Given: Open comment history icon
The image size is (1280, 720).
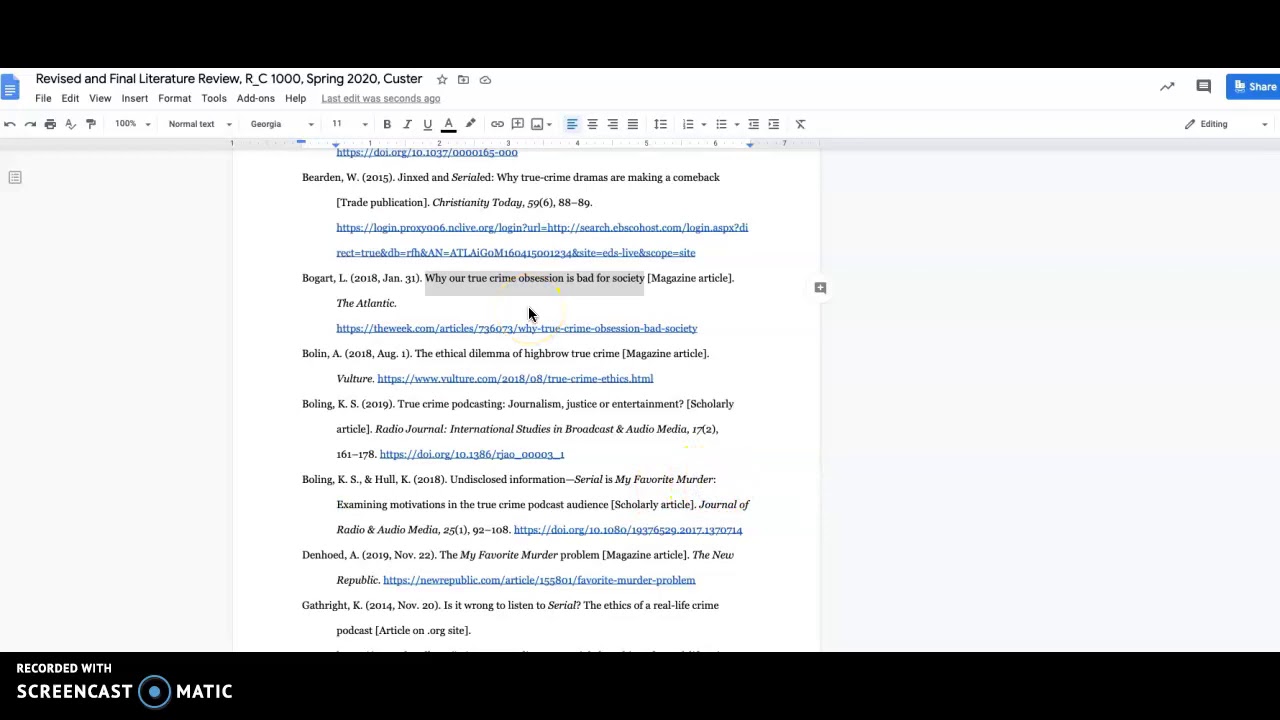Looking at the screenshot, I should coord(1204,87).
